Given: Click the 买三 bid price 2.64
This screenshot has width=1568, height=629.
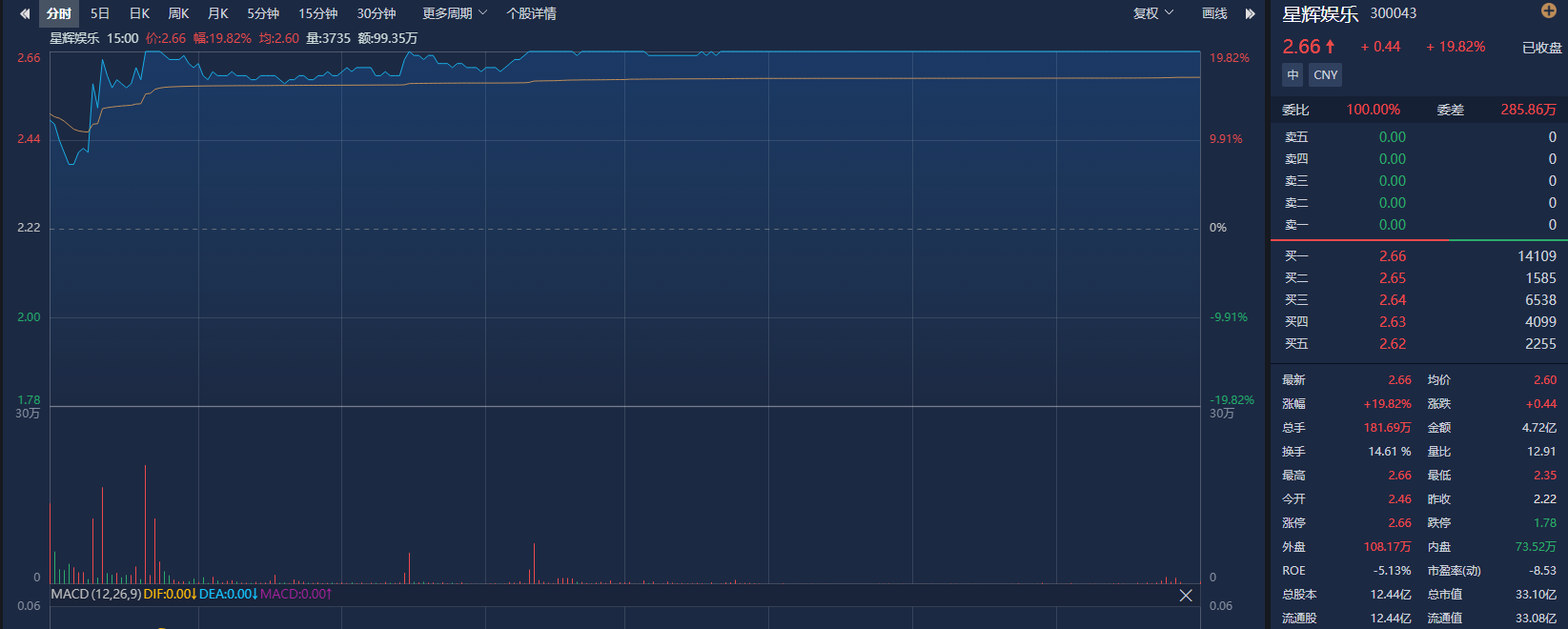Looking at the screenshot, I should (x=1393, y=300).
